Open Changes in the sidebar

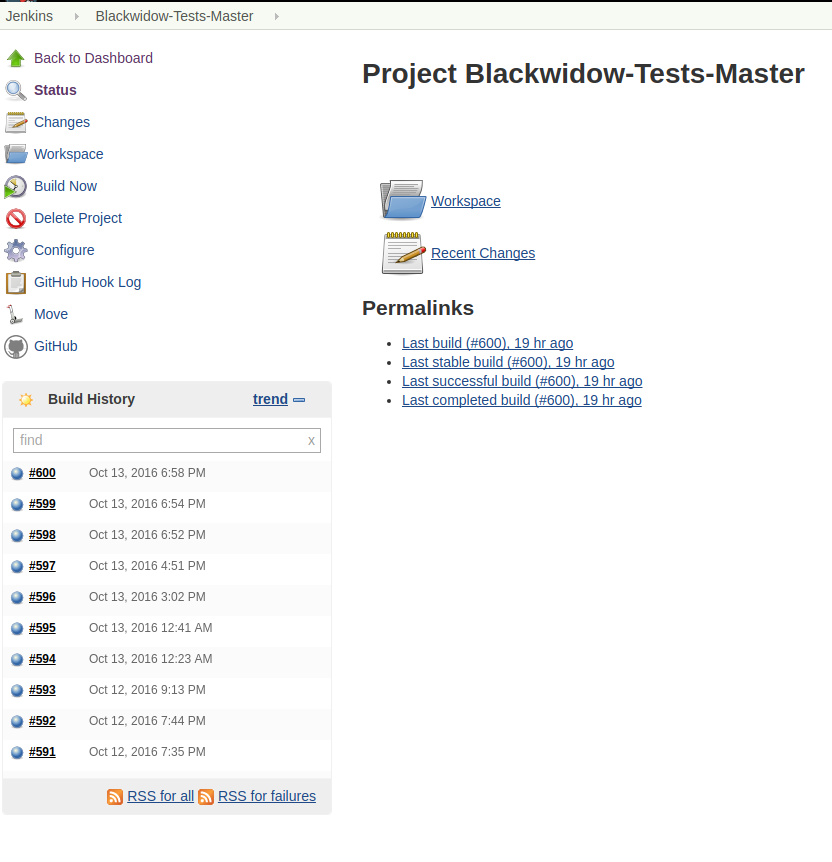62,122
